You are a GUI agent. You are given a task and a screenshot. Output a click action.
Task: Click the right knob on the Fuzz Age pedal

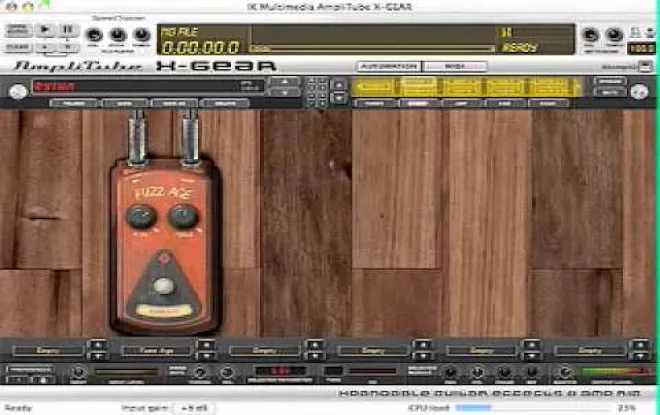tap(183, 216)
